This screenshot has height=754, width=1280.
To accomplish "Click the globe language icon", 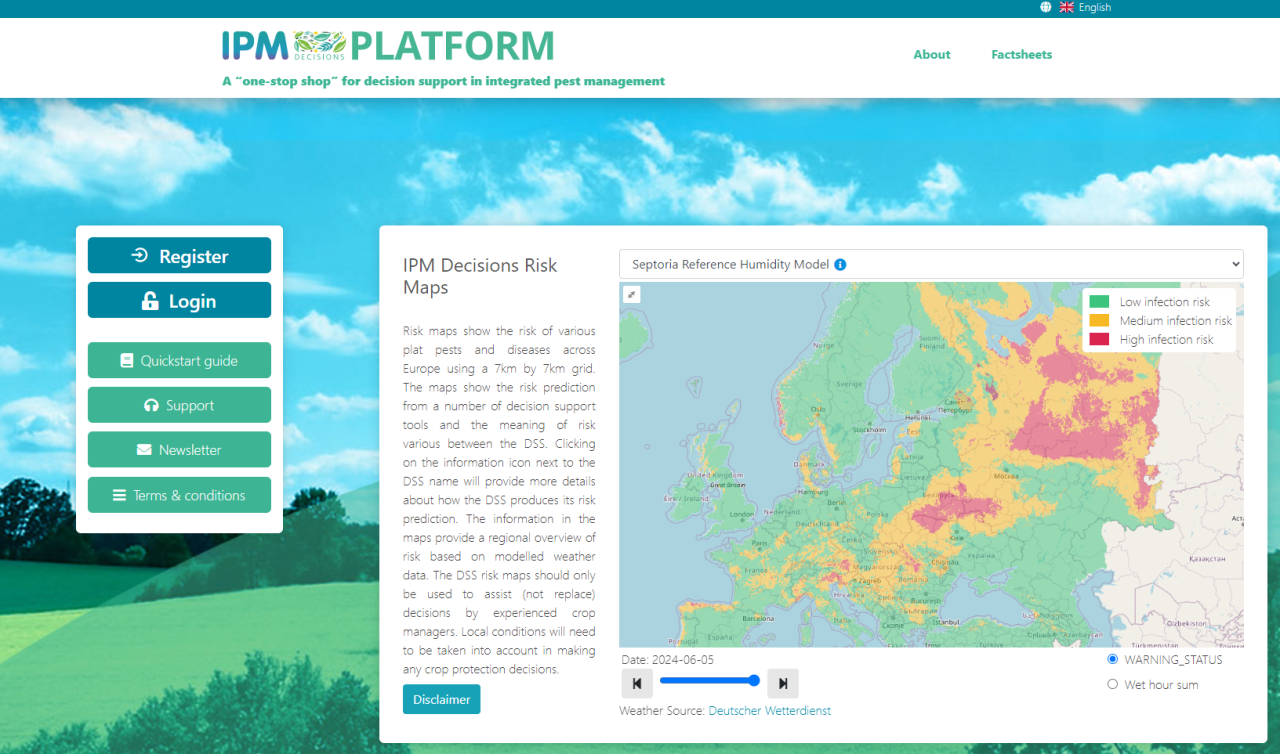I will [x=1046, y=7].
